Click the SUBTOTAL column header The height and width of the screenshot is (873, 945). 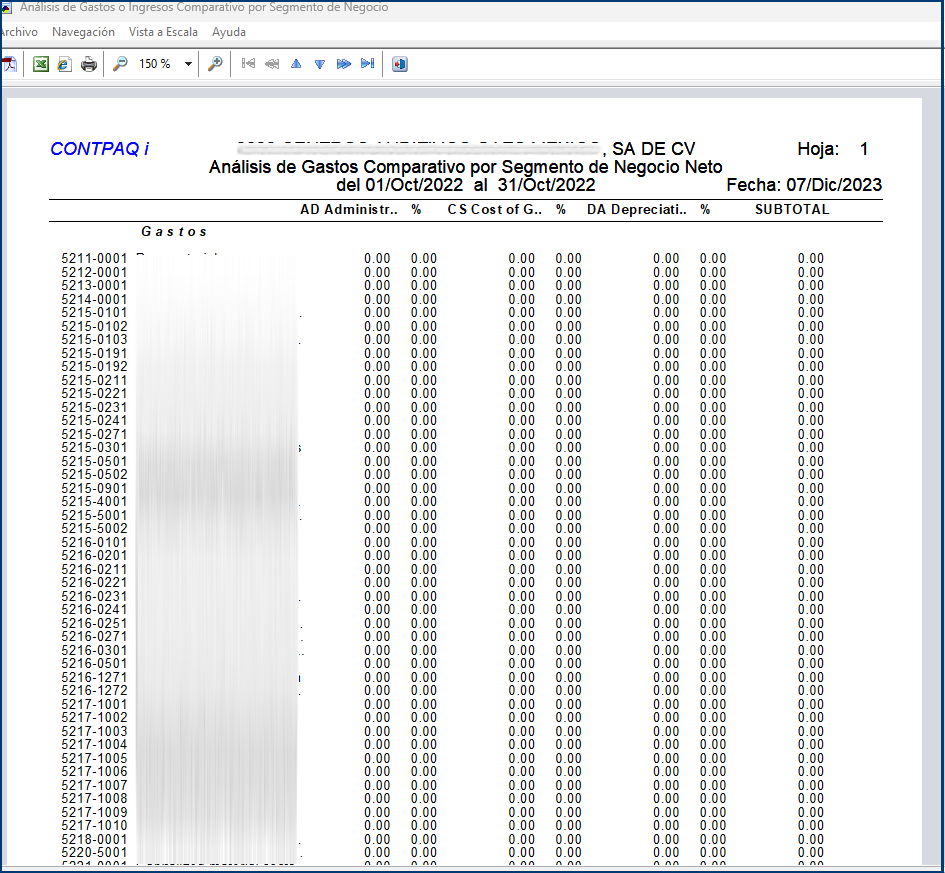coord(792,210)
